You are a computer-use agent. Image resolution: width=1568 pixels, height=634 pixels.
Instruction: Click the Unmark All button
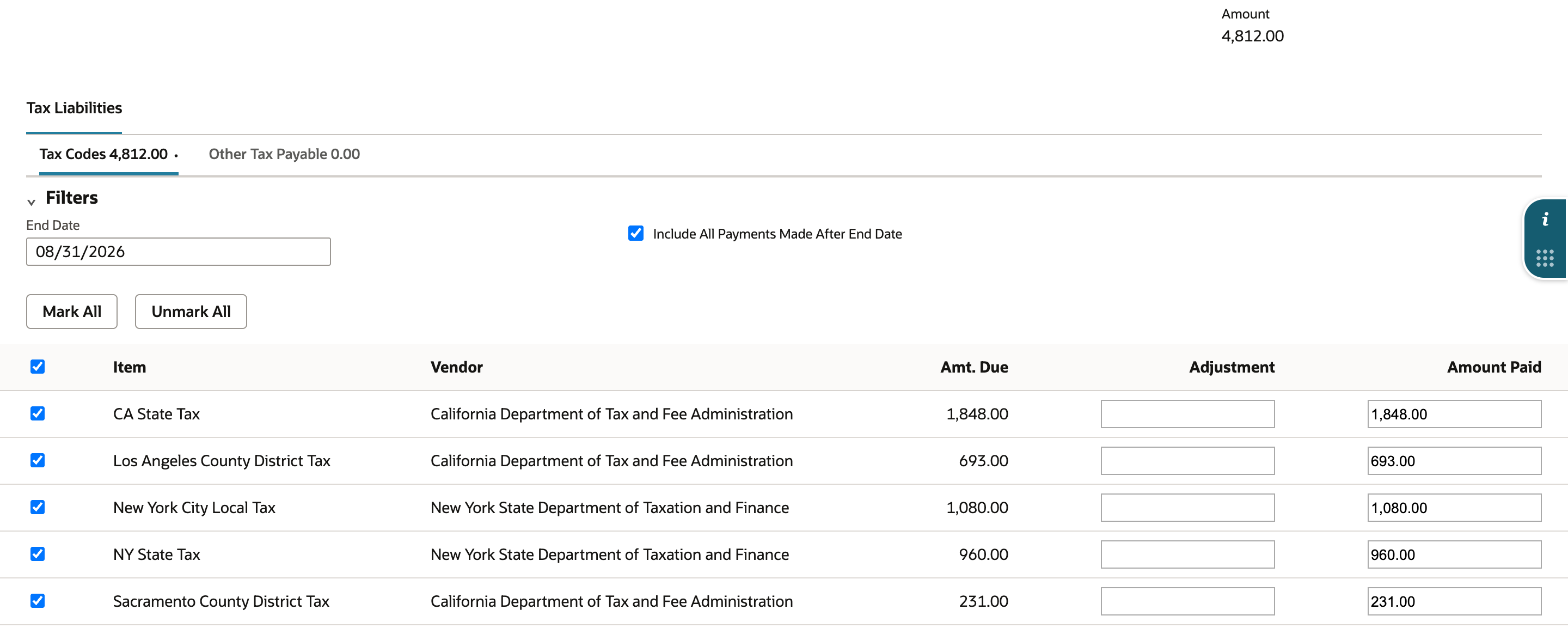click(x=191, y=311)
